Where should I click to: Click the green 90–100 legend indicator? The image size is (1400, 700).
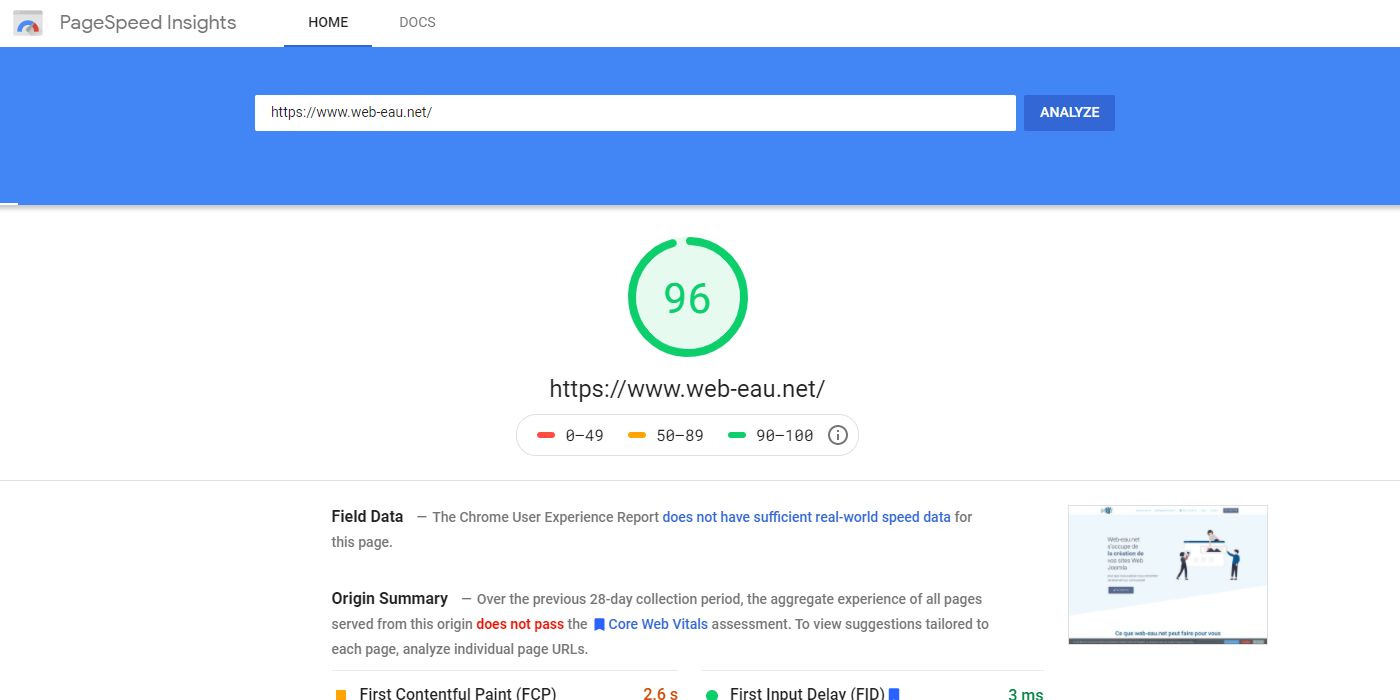tap(737, 435)
